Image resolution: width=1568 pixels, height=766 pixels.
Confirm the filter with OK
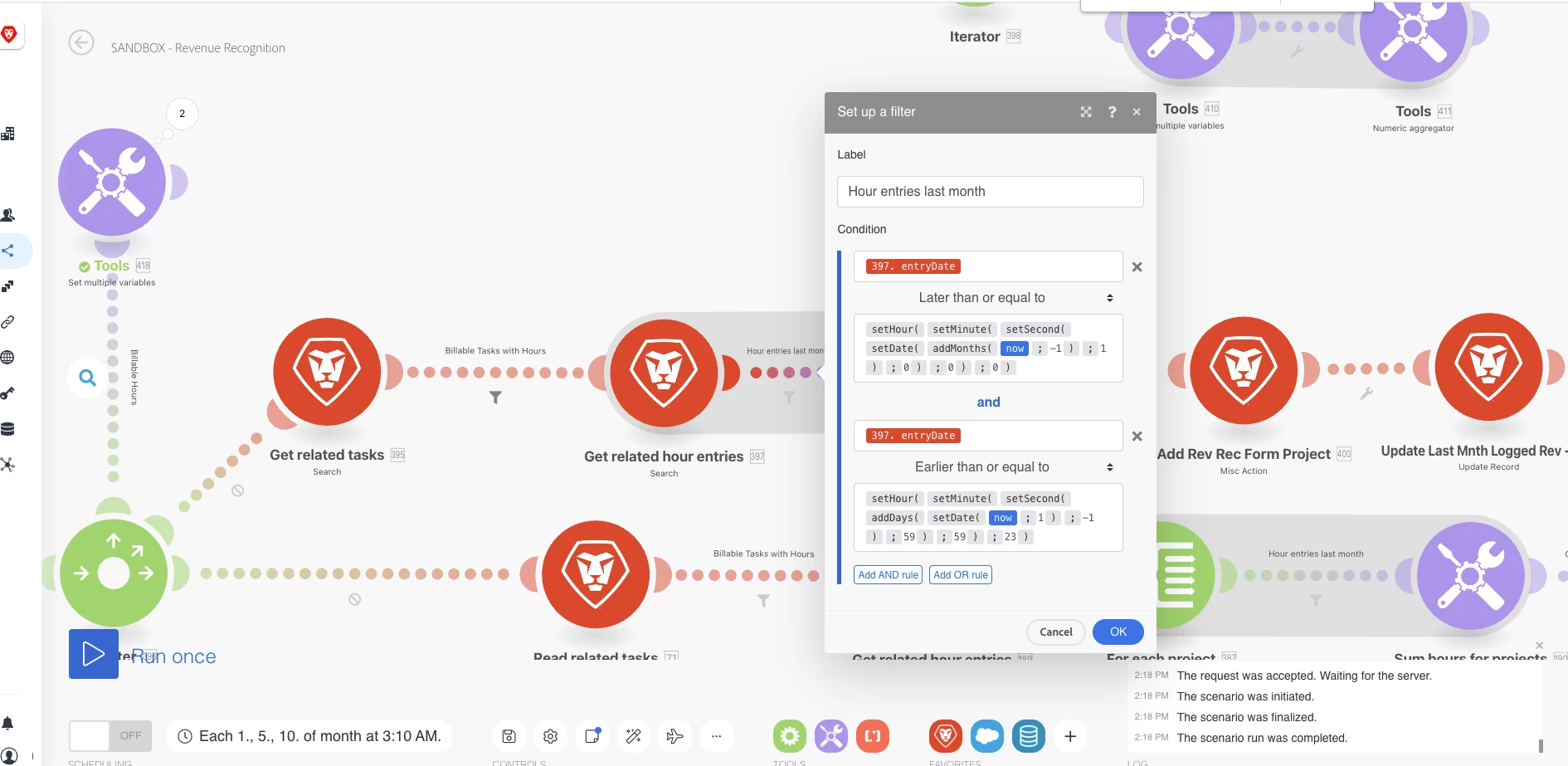pyautogui.click(x=1118, y=632)
